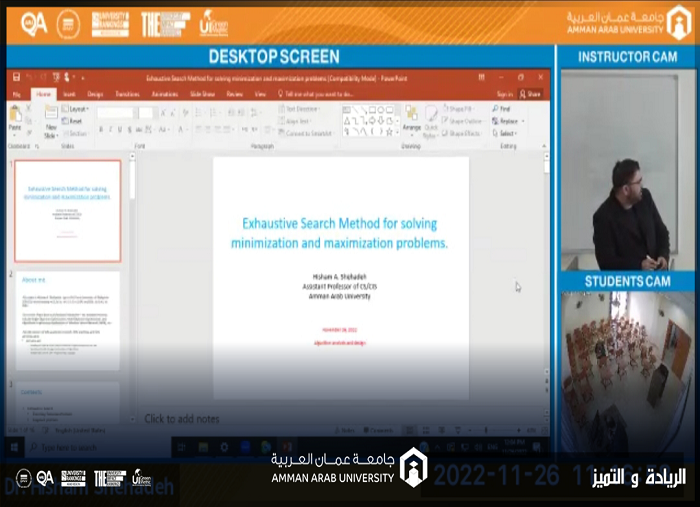Image resolution: width=700 pixels, height=507 pixels.
Task: Click the Save icon in quick access toolbar
Action: click(17, 77)
